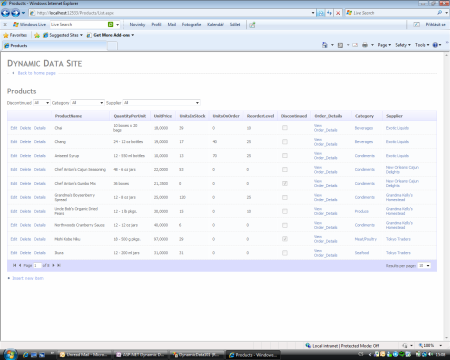Click Fotografie in Windows Live toolbar
The width and height of the screenshot is (450, 360).
pos(191,24)
